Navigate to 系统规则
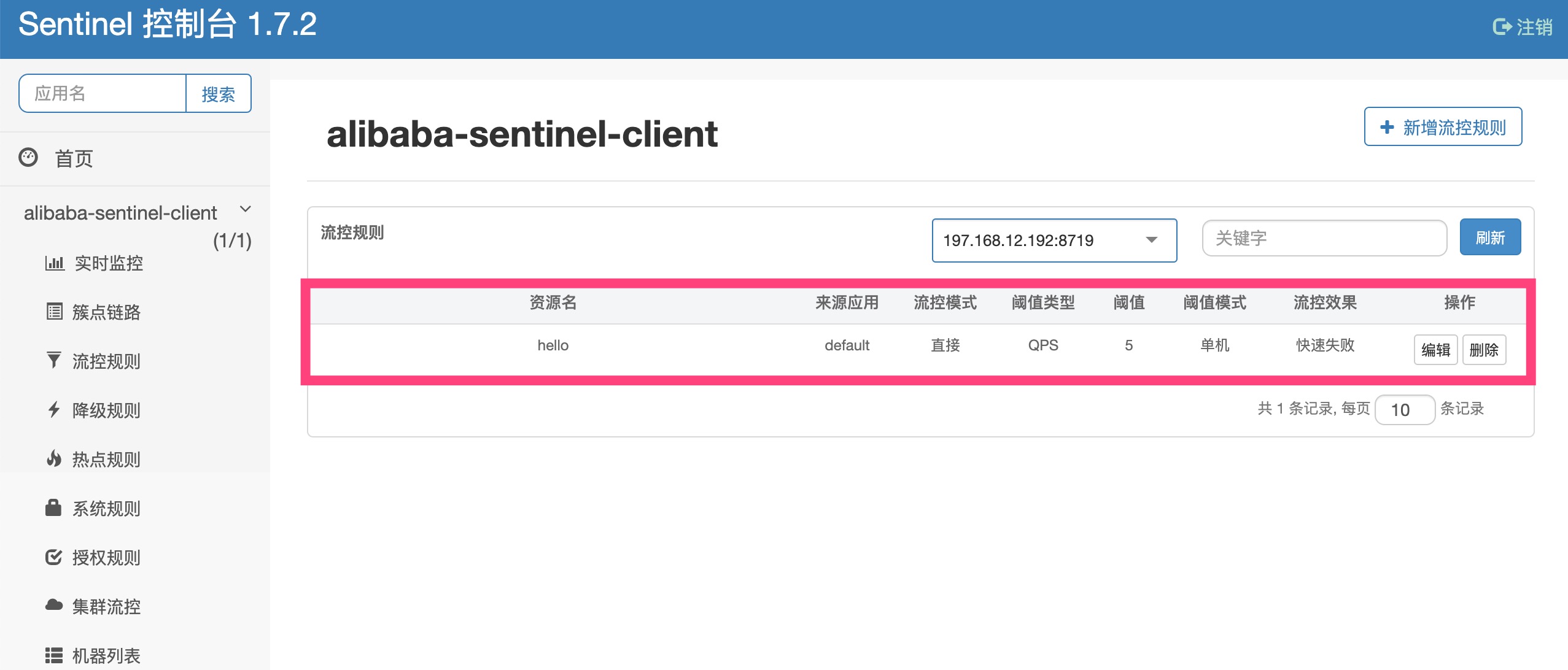Image resolution: width=1568 pixels, height=670 pixels. [106, 509]
